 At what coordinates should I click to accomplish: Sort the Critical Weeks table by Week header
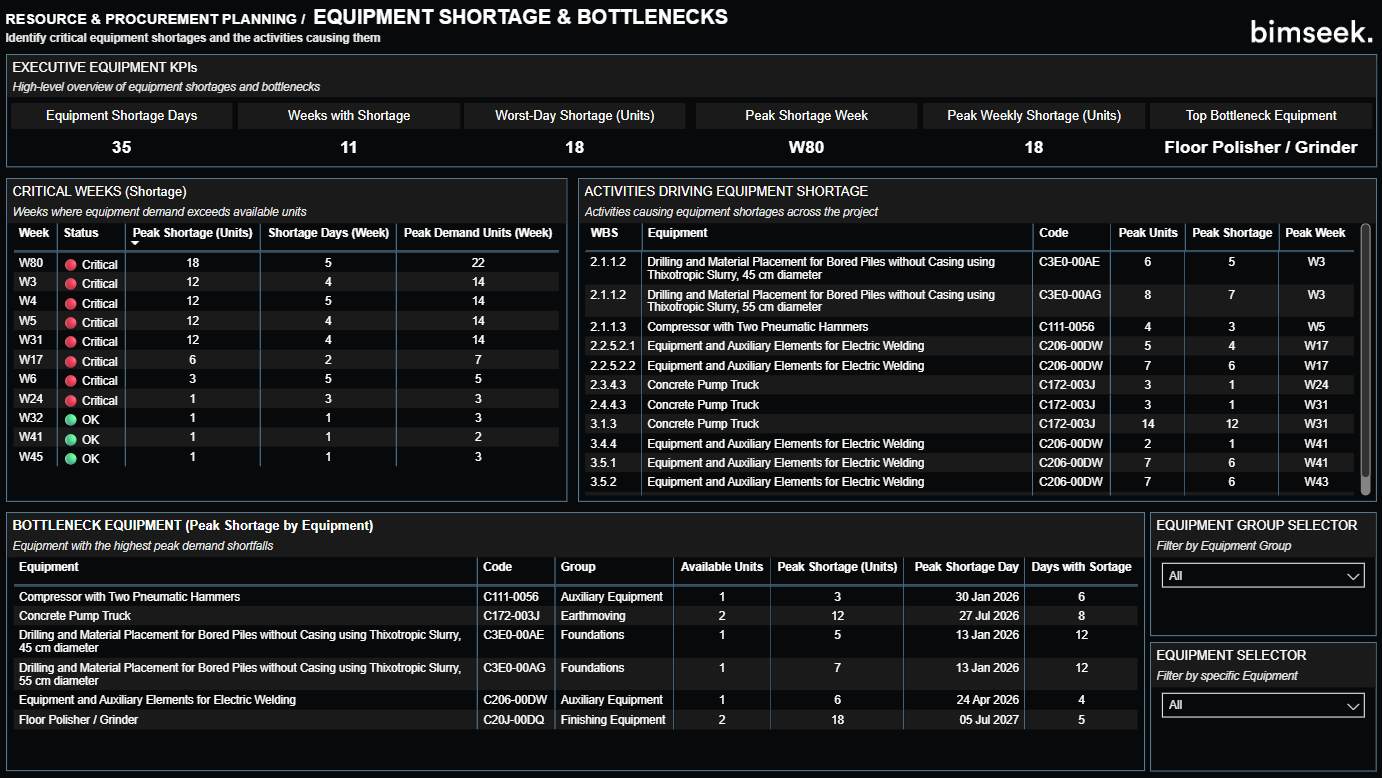coord(34,233)
